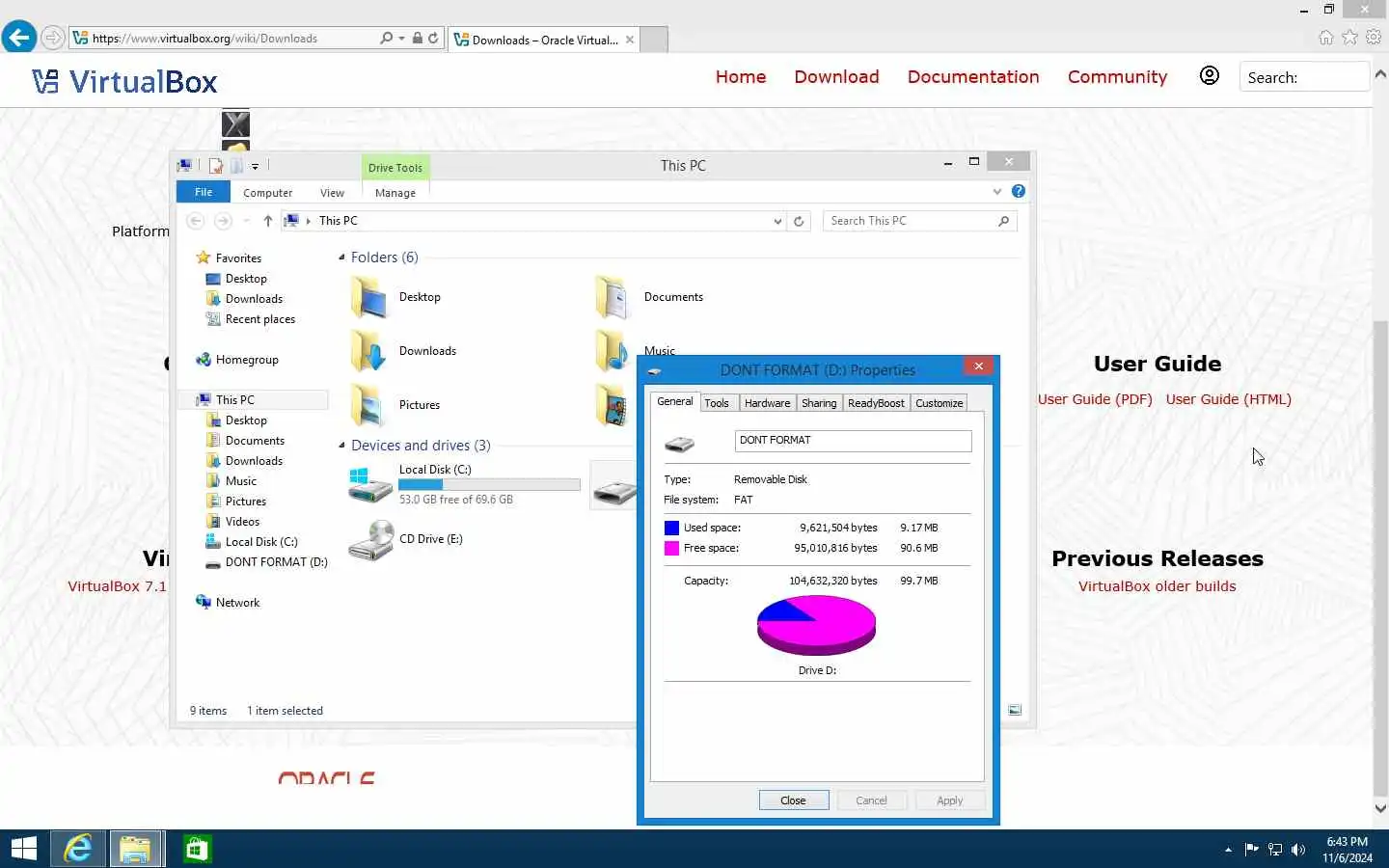Open the Manage tab under Drive Tools
The image size is (1389, 868).
(x=395, y=193)
